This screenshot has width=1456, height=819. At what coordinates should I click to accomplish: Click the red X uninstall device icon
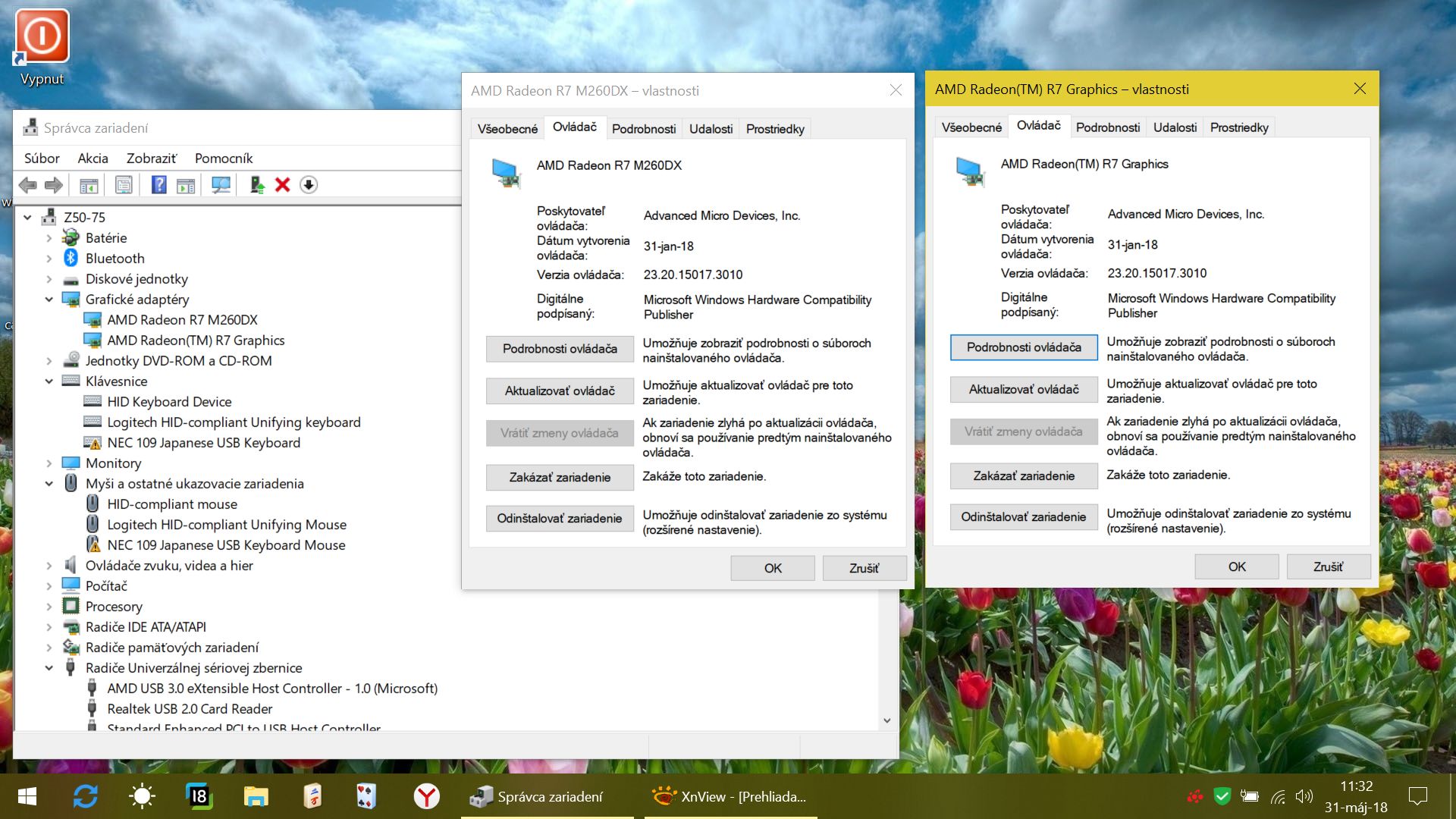282,185
